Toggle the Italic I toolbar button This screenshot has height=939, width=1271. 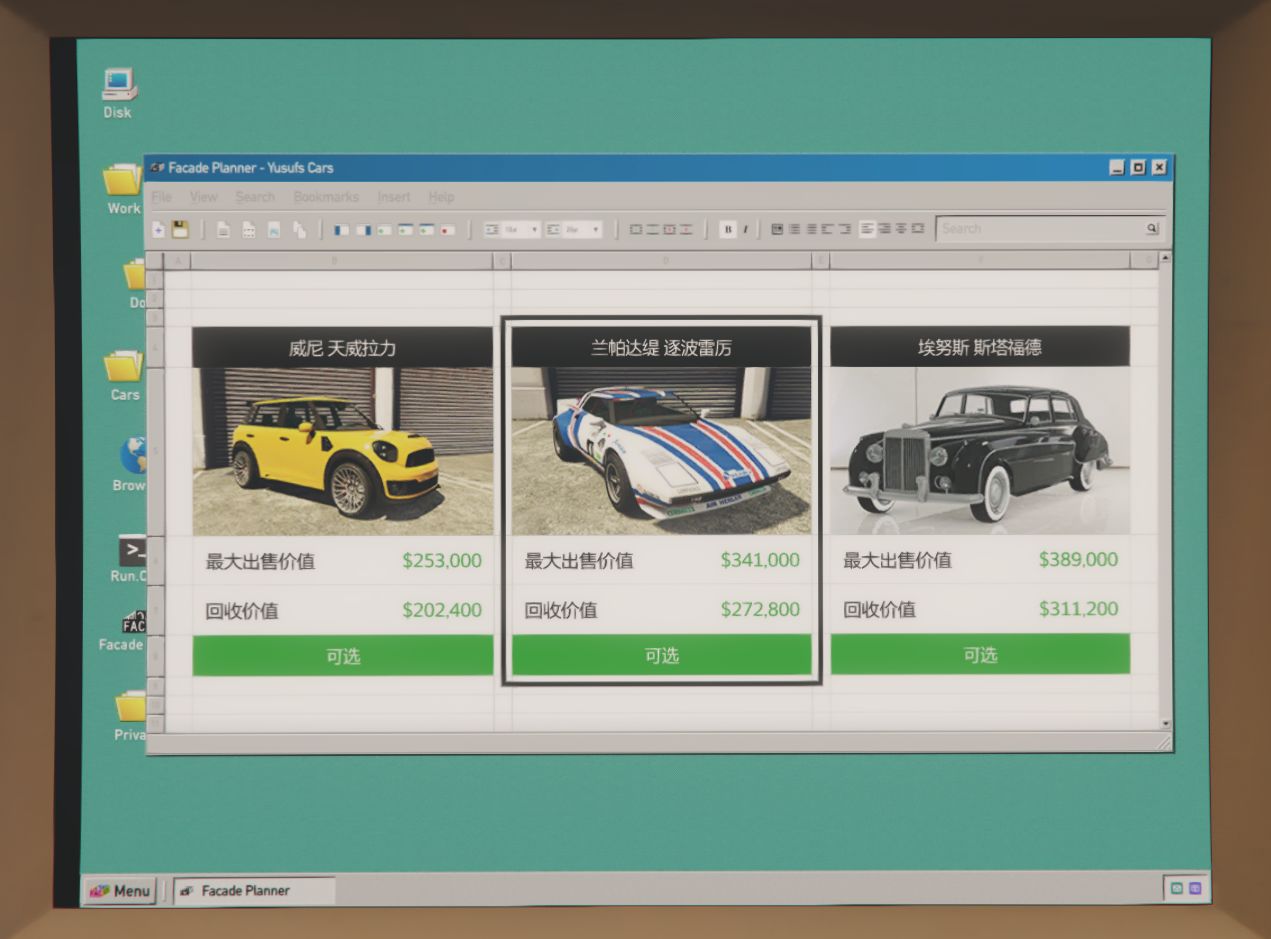tap(745, 229)
